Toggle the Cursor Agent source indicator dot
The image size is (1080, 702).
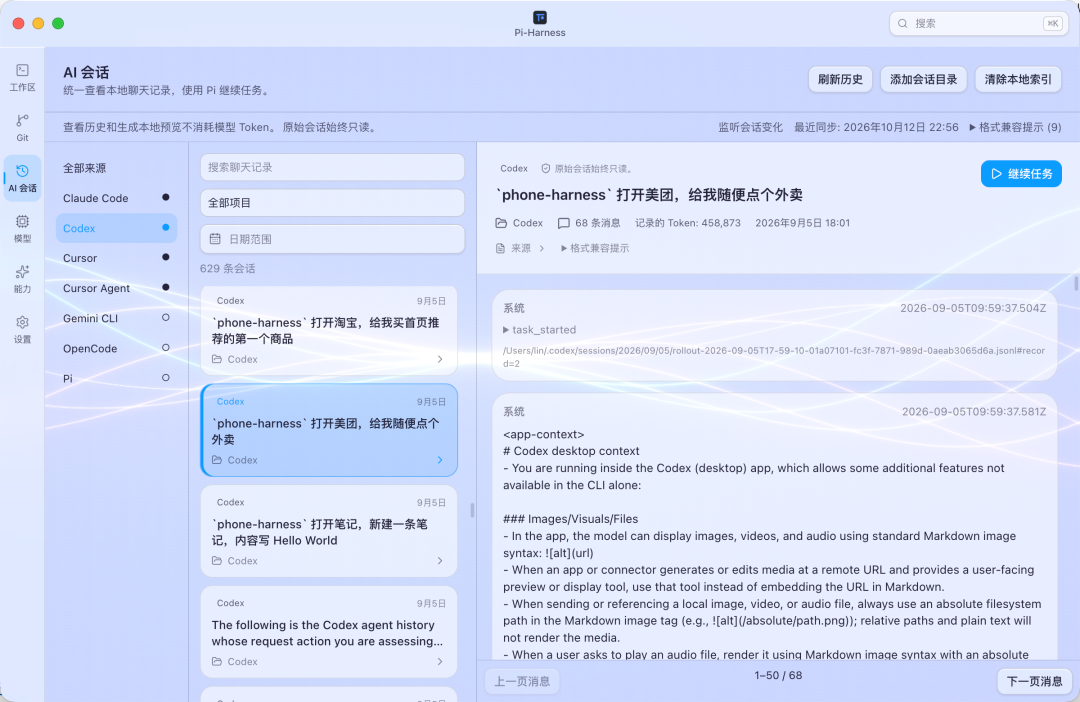165,287
